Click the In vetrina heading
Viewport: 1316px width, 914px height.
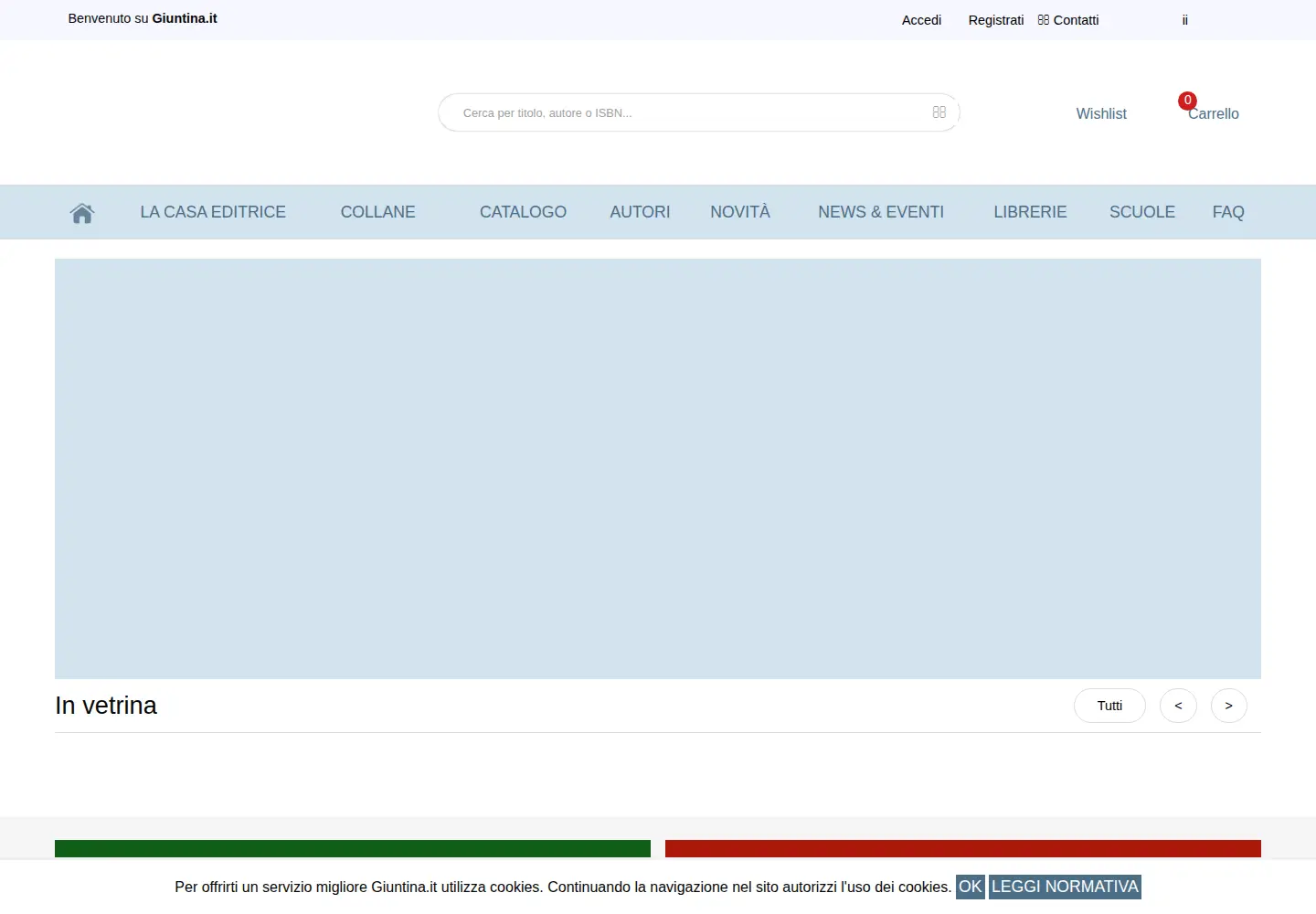click(106, 706)
